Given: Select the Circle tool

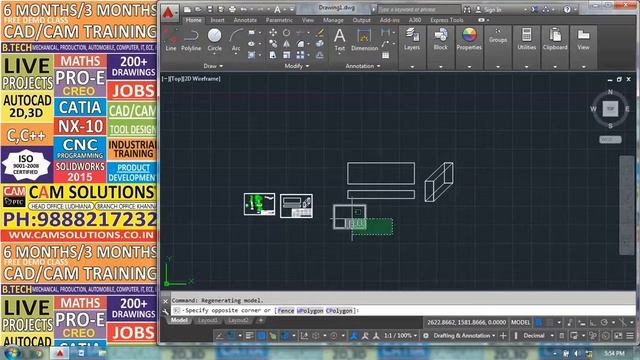Looking at the screenshot, I should point(214,40).
